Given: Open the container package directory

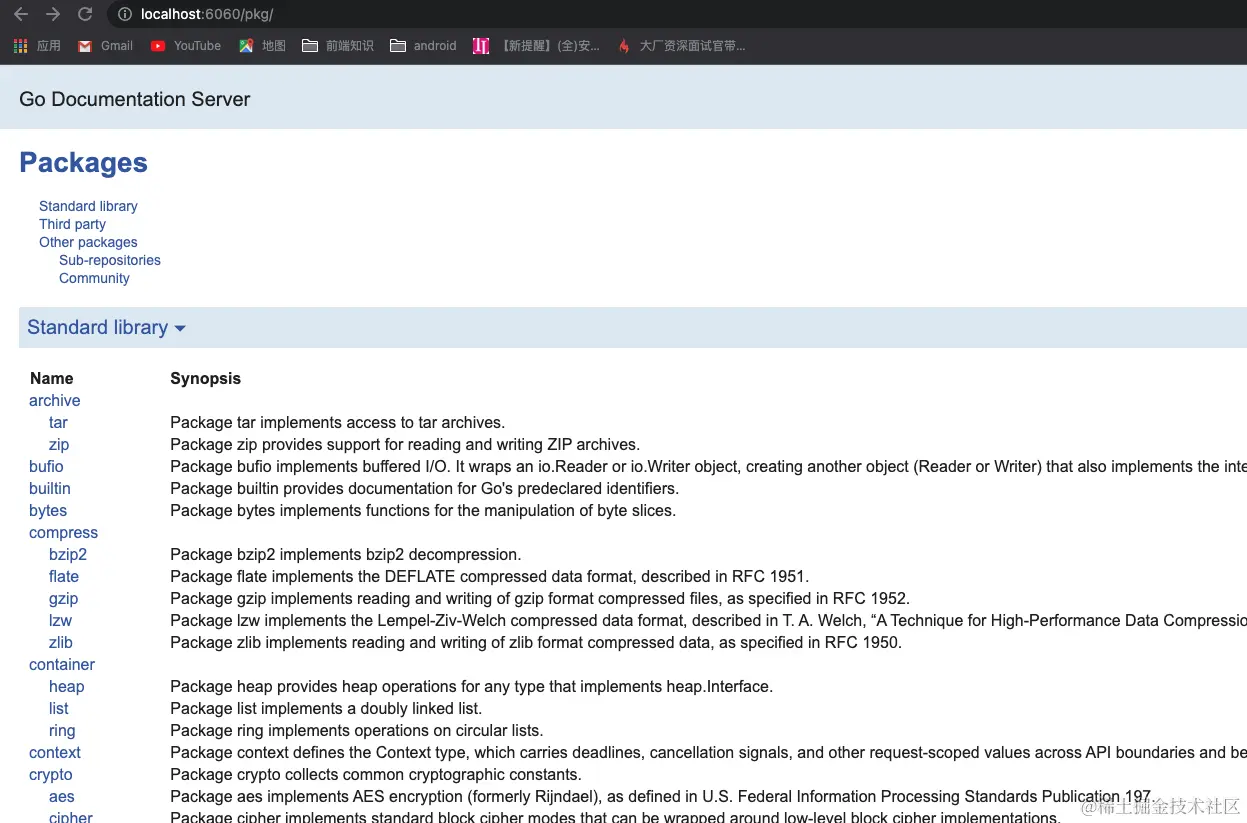Looking at the screenshot, I should click(62, 664).
